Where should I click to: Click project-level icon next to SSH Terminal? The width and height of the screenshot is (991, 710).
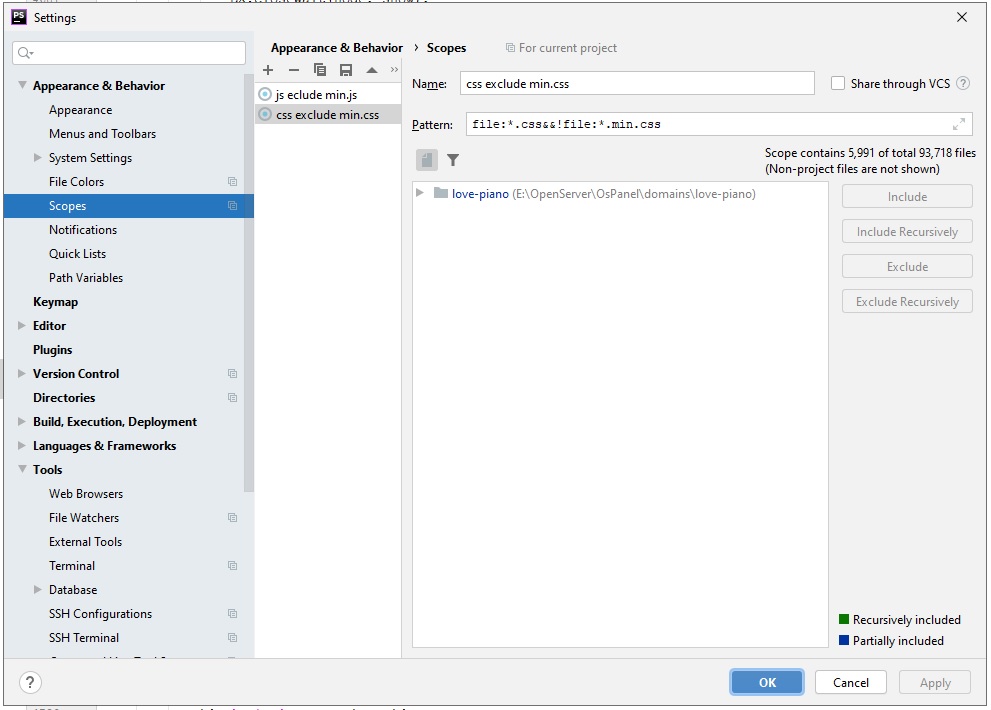pyautogui.click(x=233, y=638)
